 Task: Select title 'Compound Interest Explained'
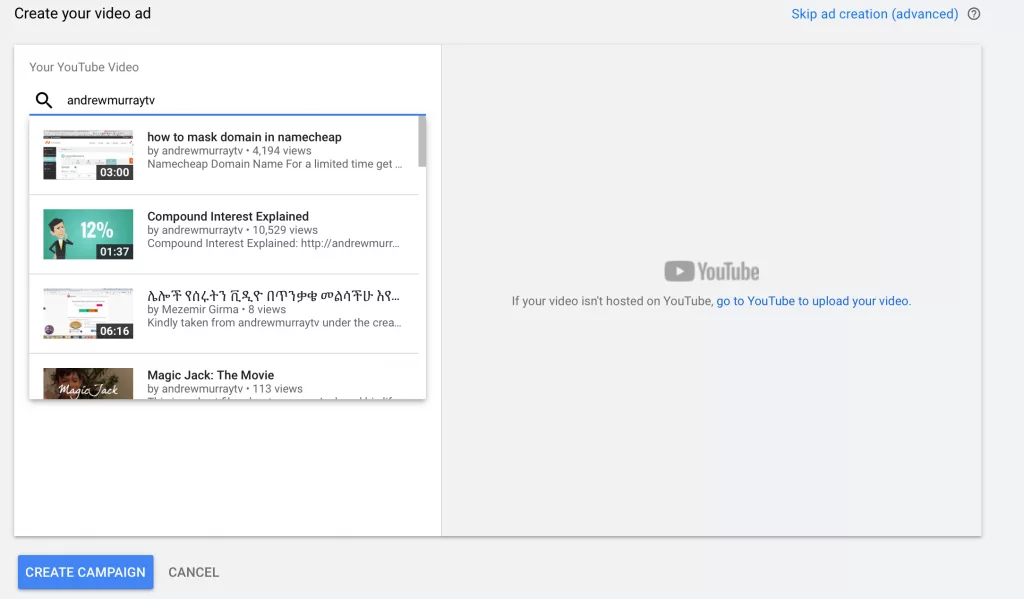tap(228, 216)
